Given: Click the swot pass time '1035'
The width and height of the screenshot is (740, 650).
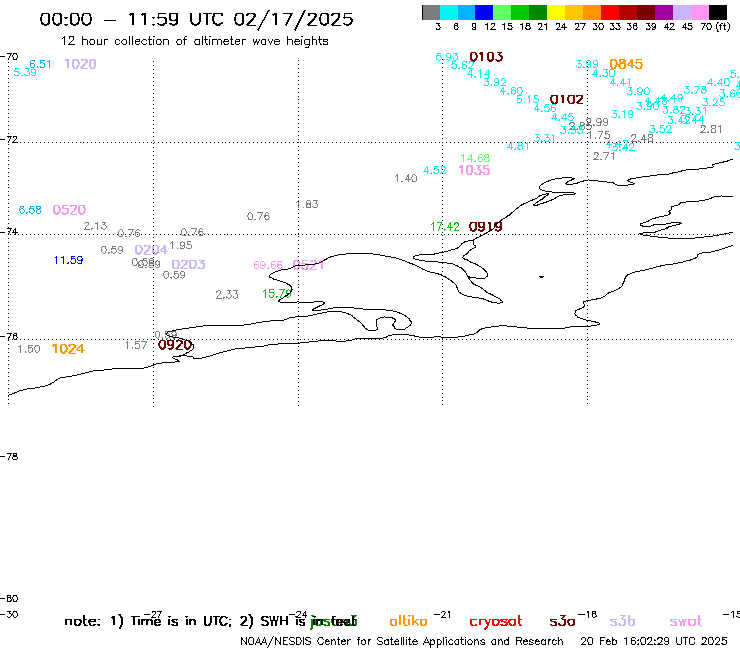Looking at the screenshot, I should (x=474, y=170).
